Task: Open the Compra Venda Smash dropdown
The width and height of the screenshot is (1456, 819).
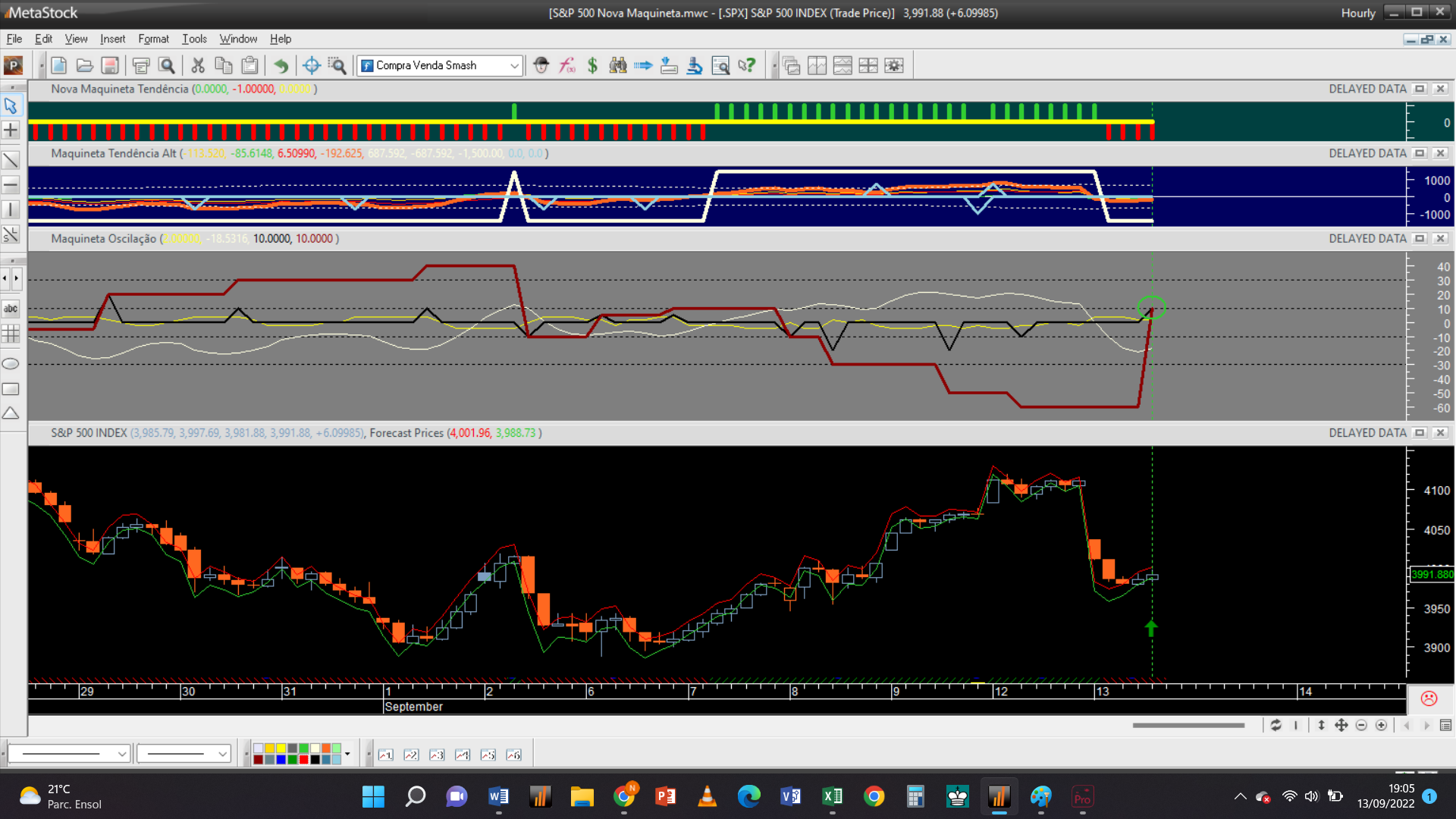Action: 514,66
